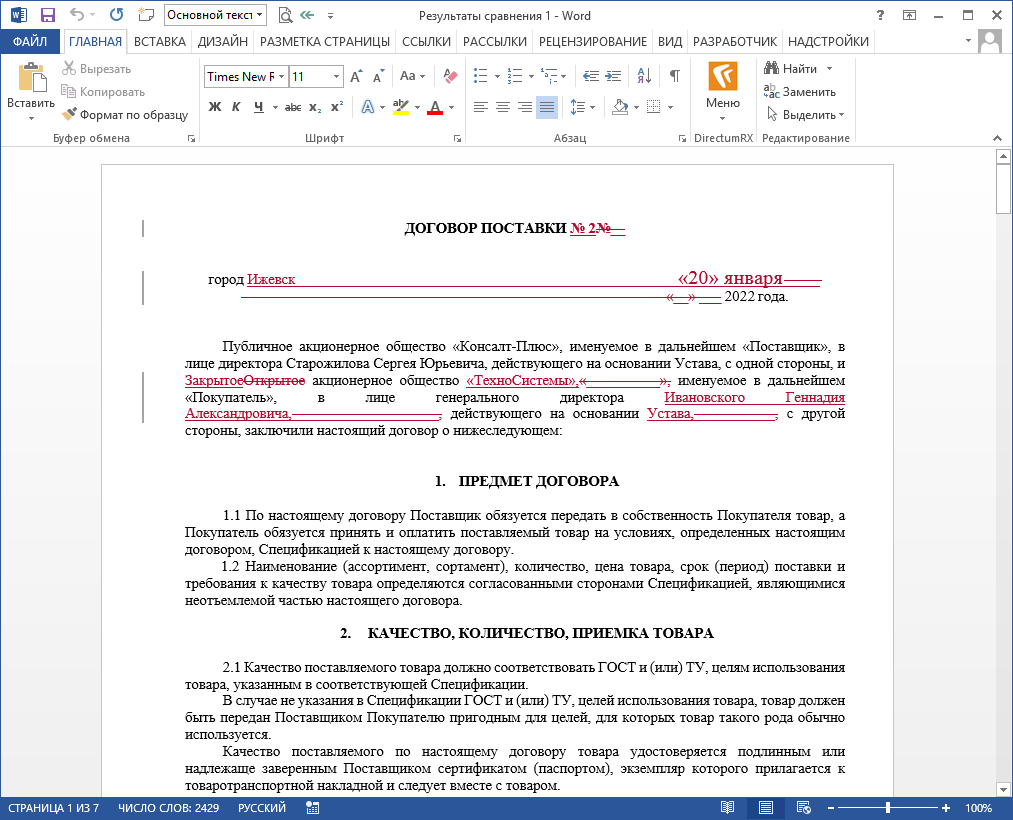Toggle italic К formatting
This screenshot has height=820, width=1013.
point(236,107)
